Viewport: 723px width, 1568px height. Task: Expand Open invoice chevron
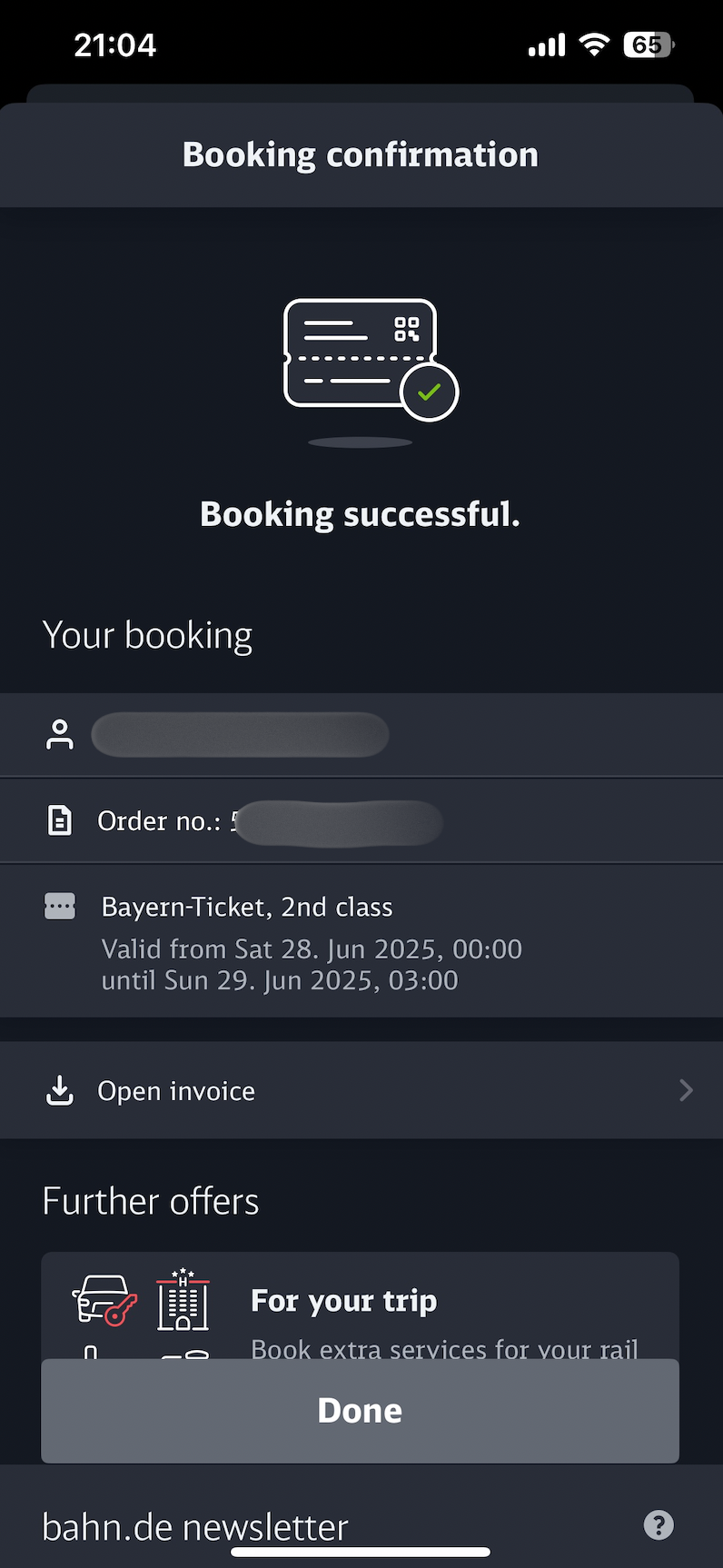[686, 1090]
